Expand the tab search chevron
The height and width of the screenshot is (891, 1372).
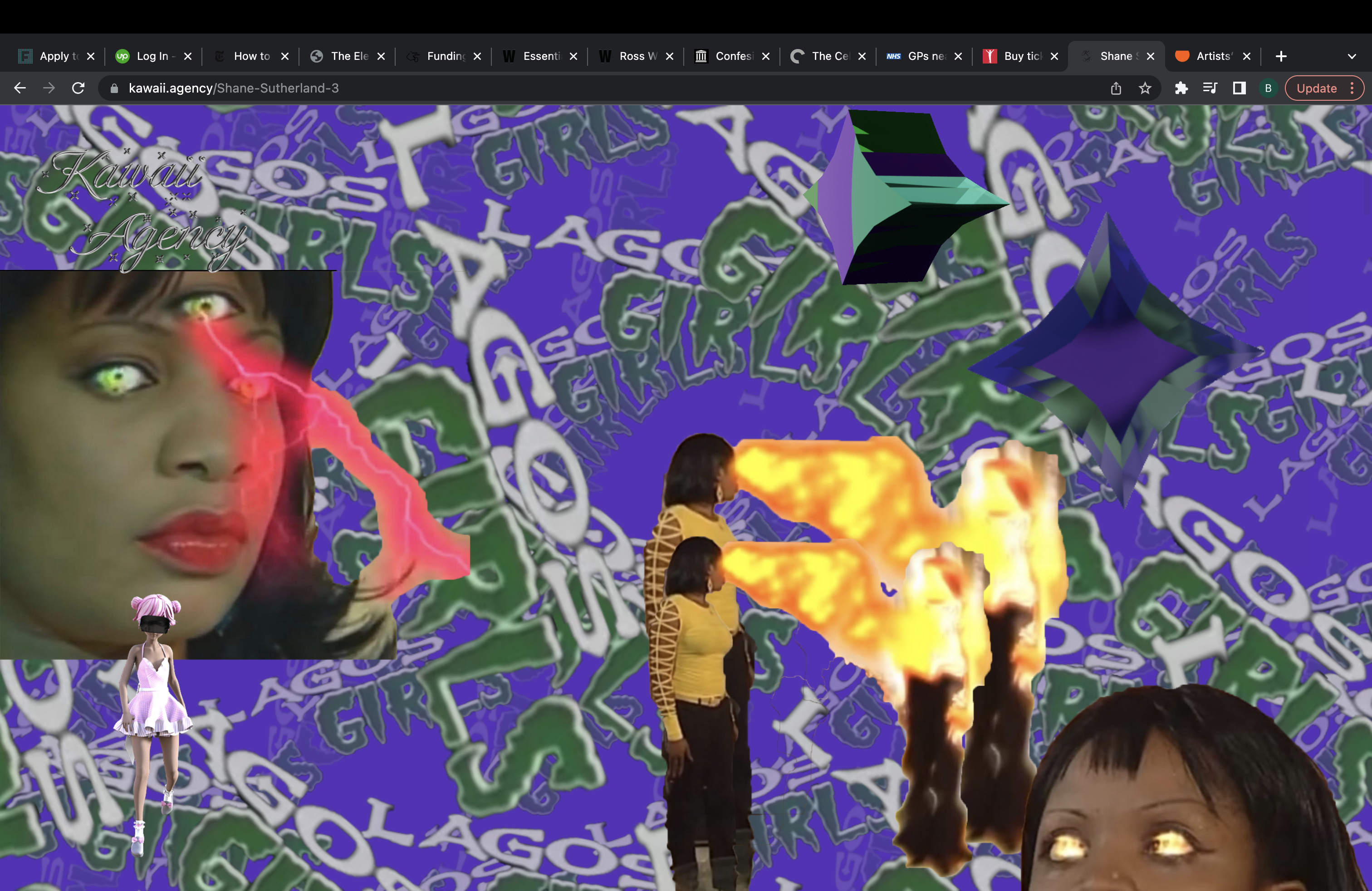pyautogui.click(x=1351, y=56)
